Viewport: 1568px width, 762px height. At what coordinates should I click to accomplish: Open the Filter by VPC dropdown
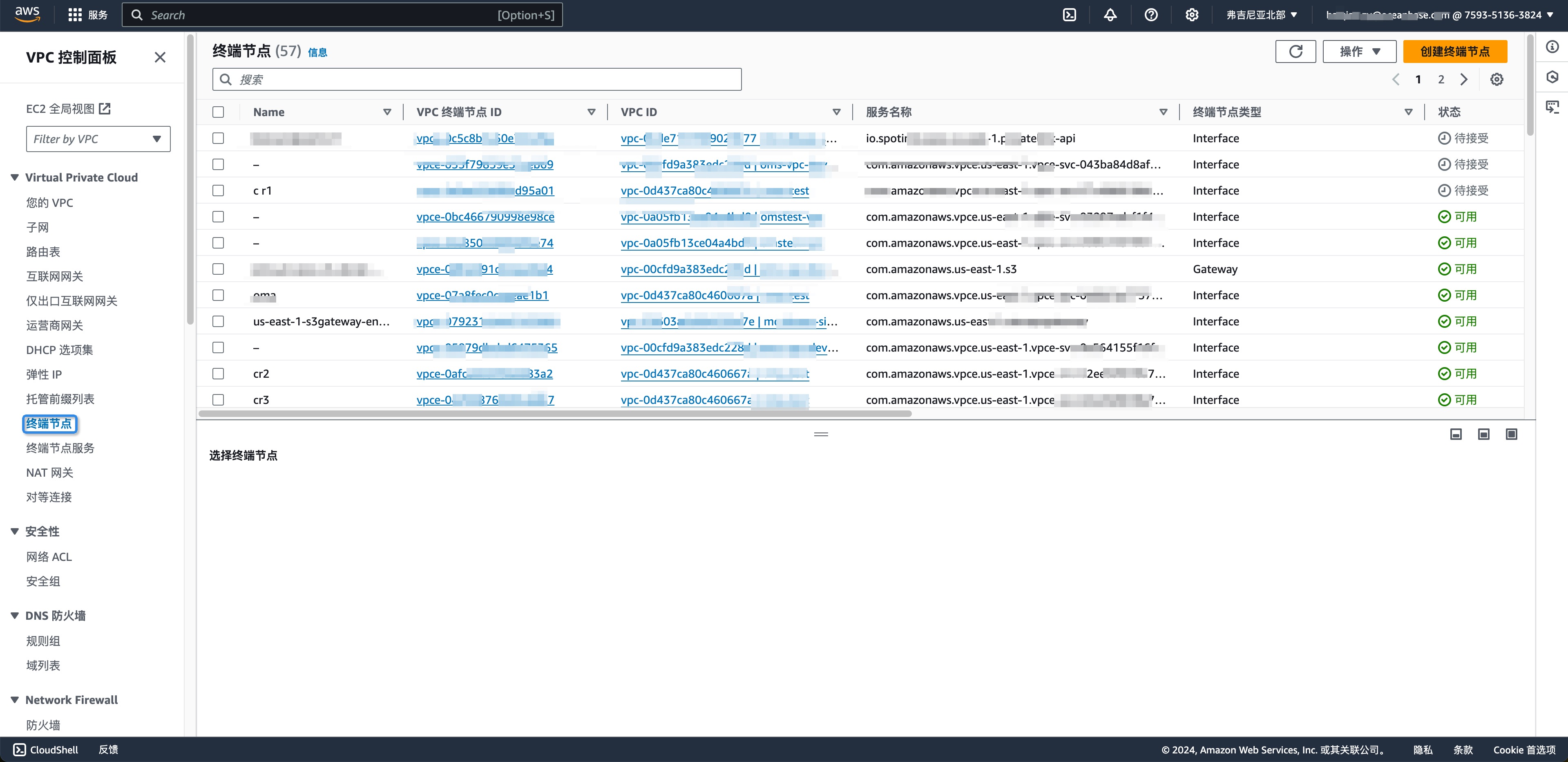pyautogui.click(x=98, y=139)
